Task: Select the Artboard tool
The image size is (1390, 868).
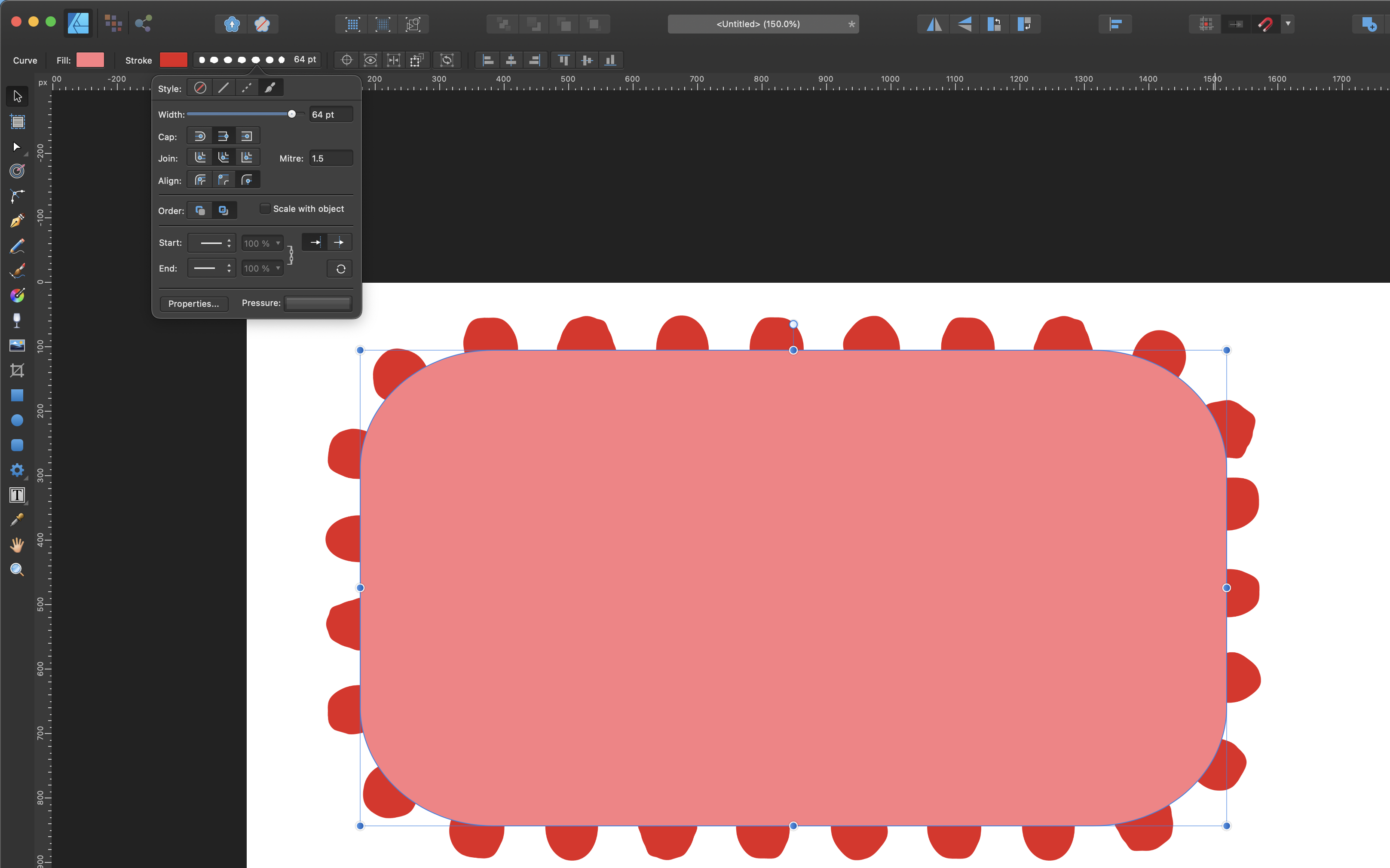Action: click(17, 122)
